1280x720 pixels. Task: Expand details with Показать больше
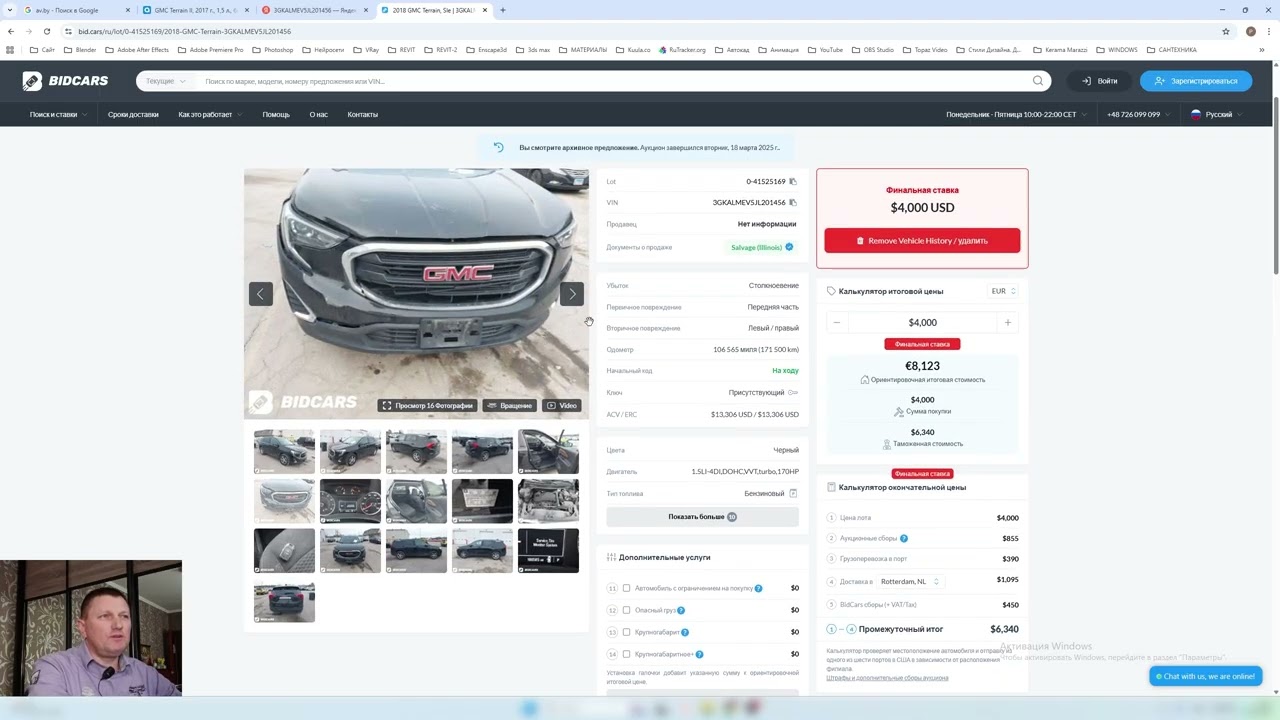[x=702, y=517]
